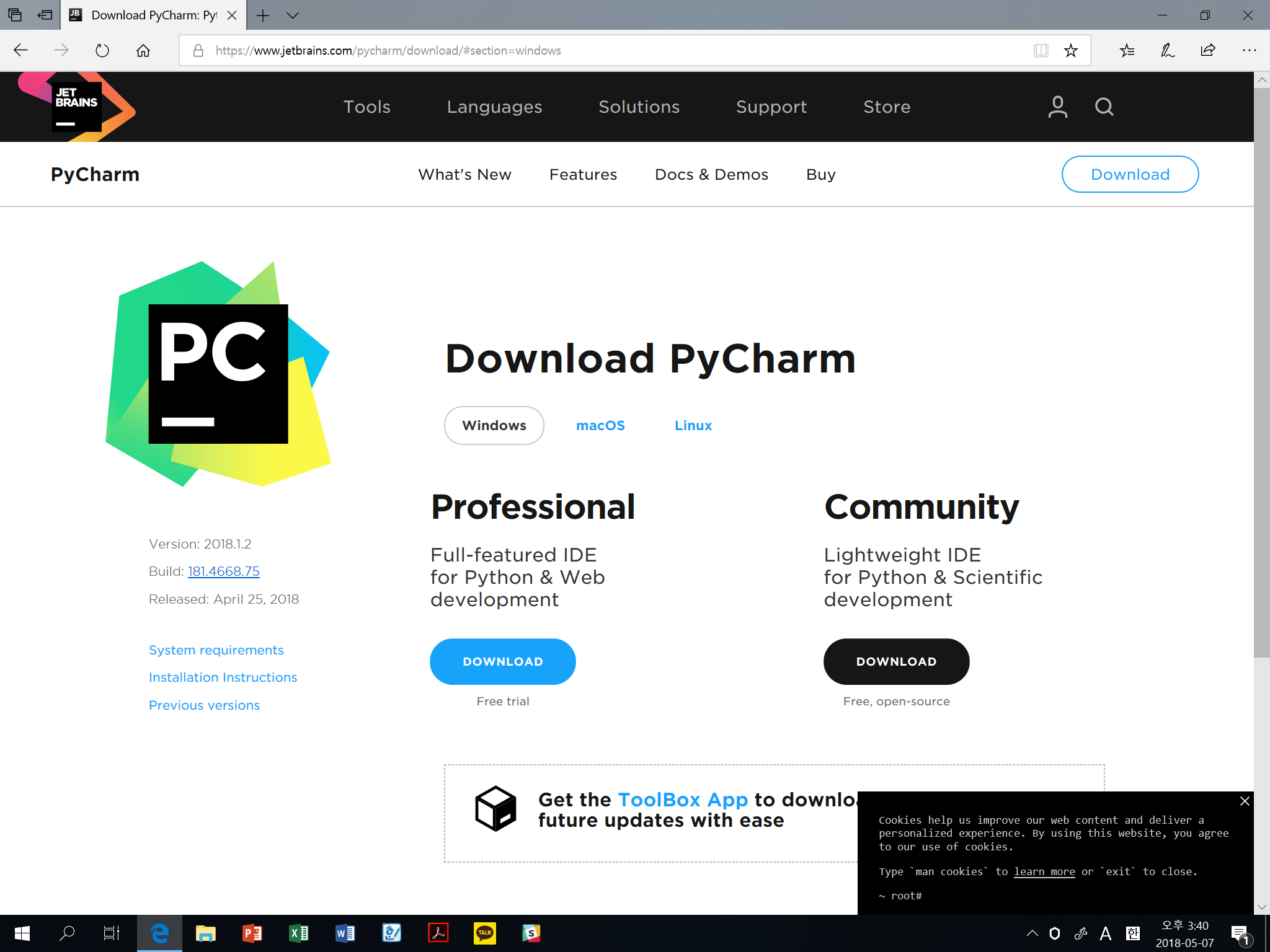1270x952 pixels.
Task: Show hidden tray icons with the chevron
Action: [1031, 933]
